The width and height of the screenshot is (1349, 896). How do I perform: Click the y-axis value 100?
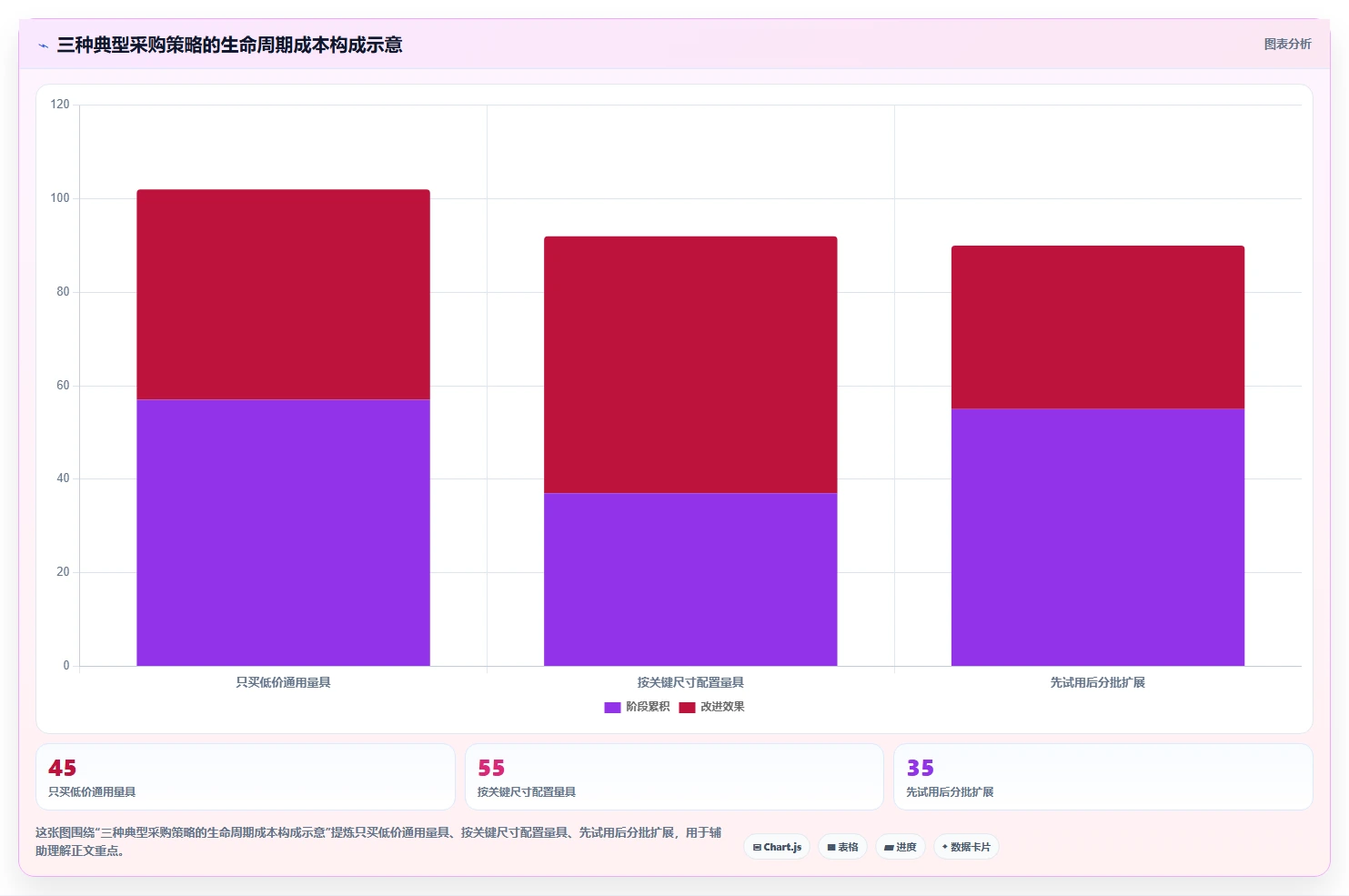(x=60, y=198)
